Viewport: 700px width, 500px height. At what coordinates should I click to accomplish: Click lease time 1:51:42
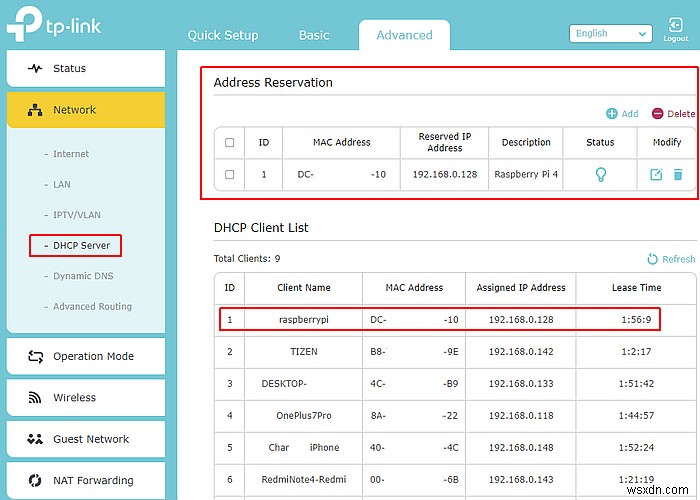tap(636, 383)
